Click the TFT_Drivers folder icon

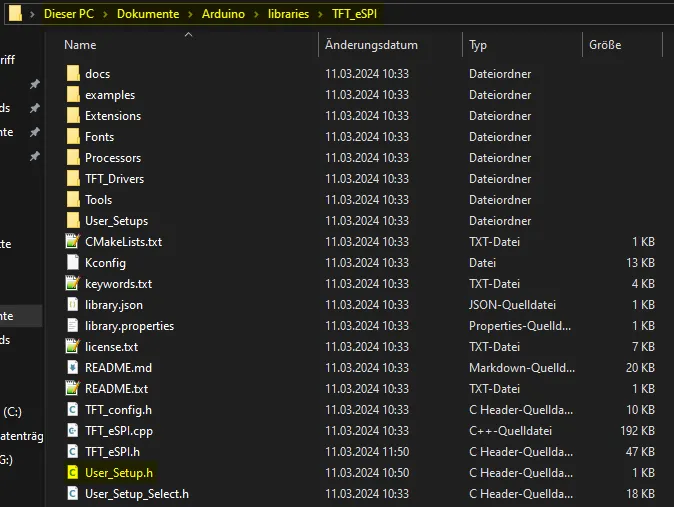click(x=72, y=179)
